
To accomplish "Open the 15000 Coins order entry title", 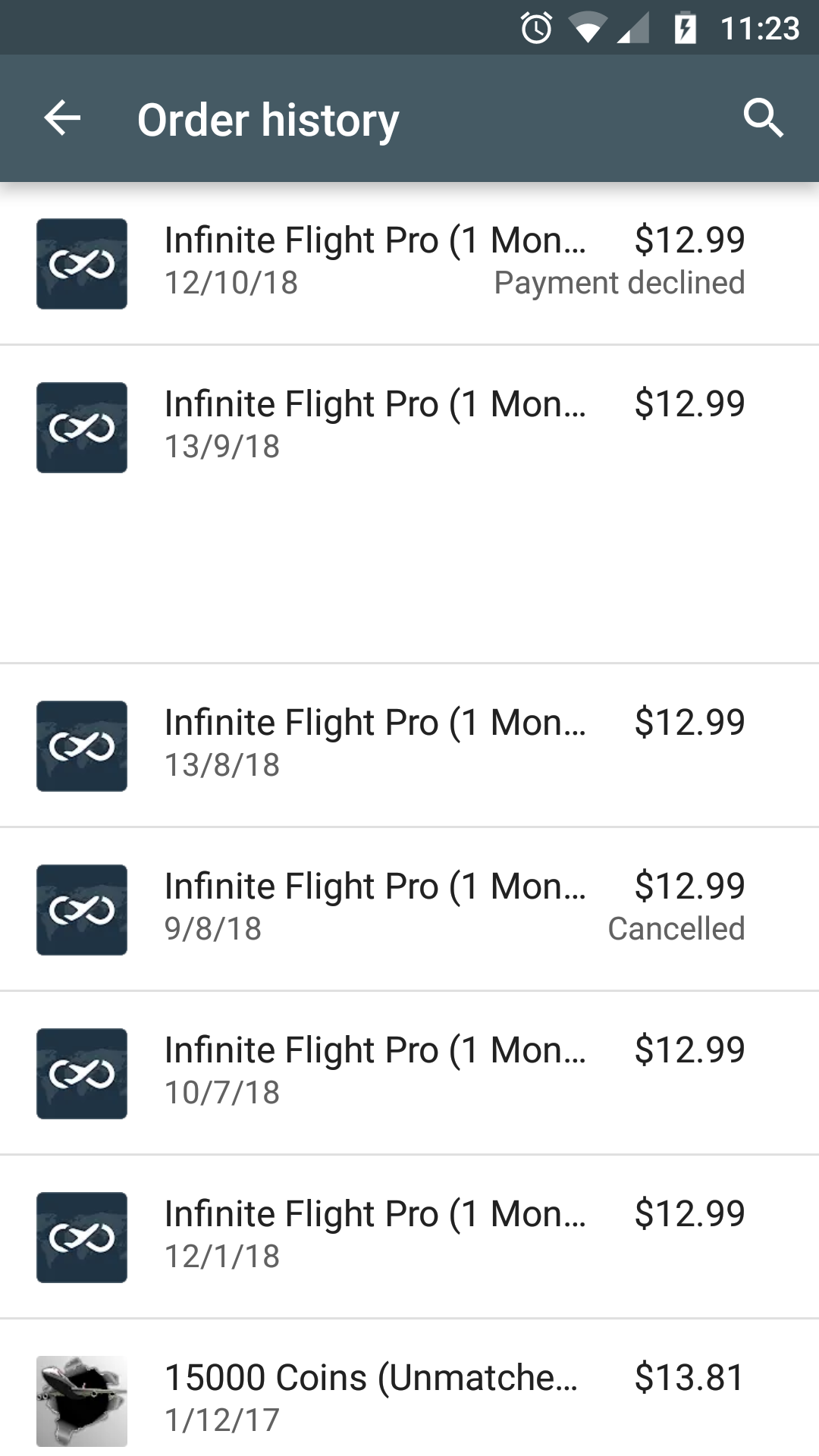I will 371,1378.
